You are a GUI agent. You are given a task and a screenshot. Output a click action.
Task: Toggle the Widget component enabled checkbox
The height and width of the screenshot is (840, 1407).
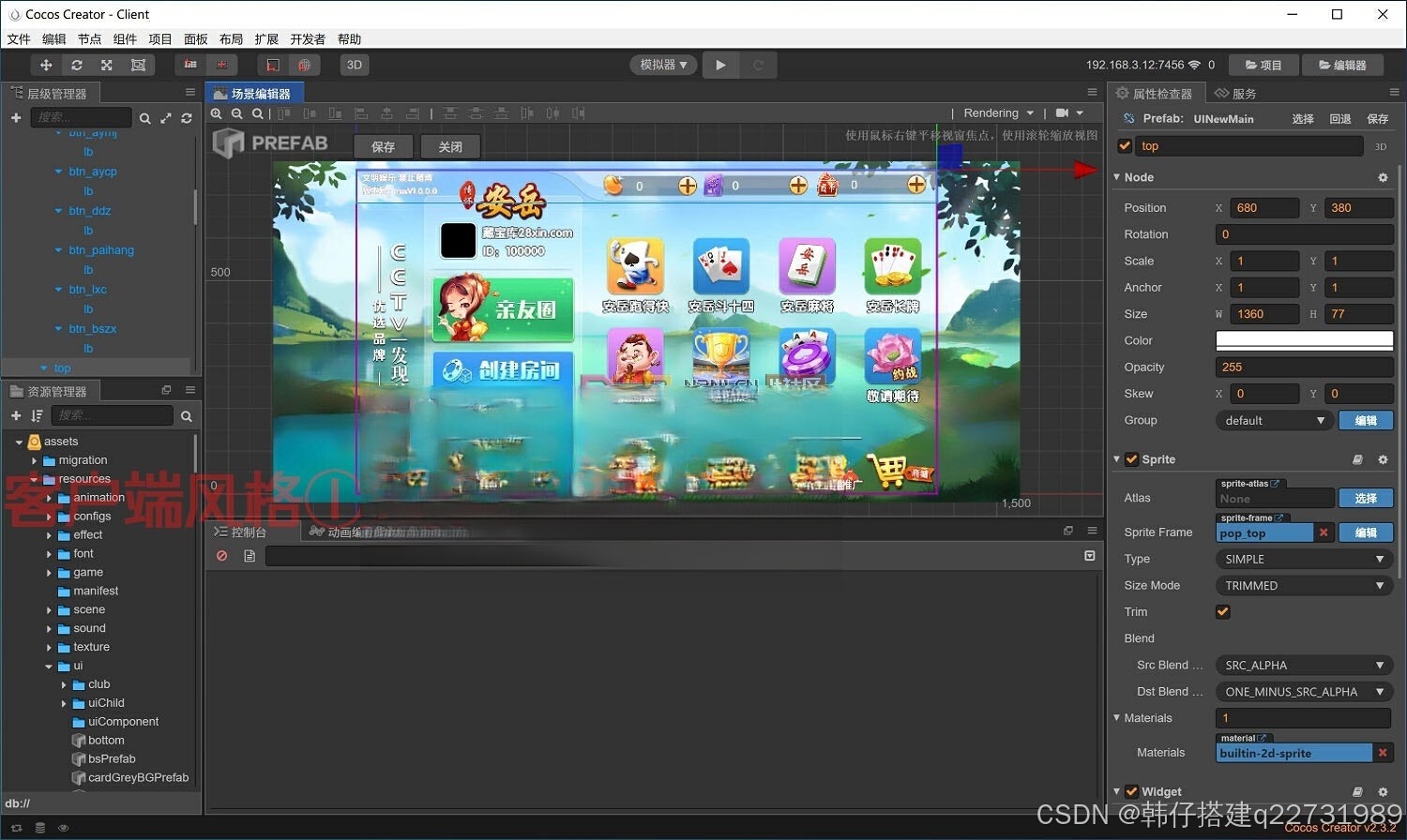click(1131, 792)
